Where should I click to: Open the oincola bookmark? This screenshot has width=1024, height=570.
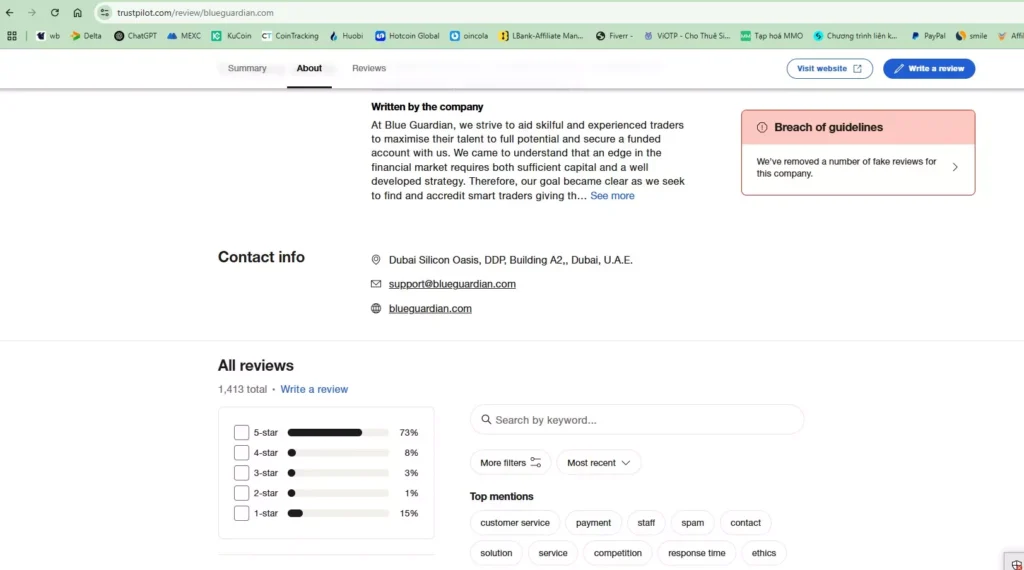(469, 36)
